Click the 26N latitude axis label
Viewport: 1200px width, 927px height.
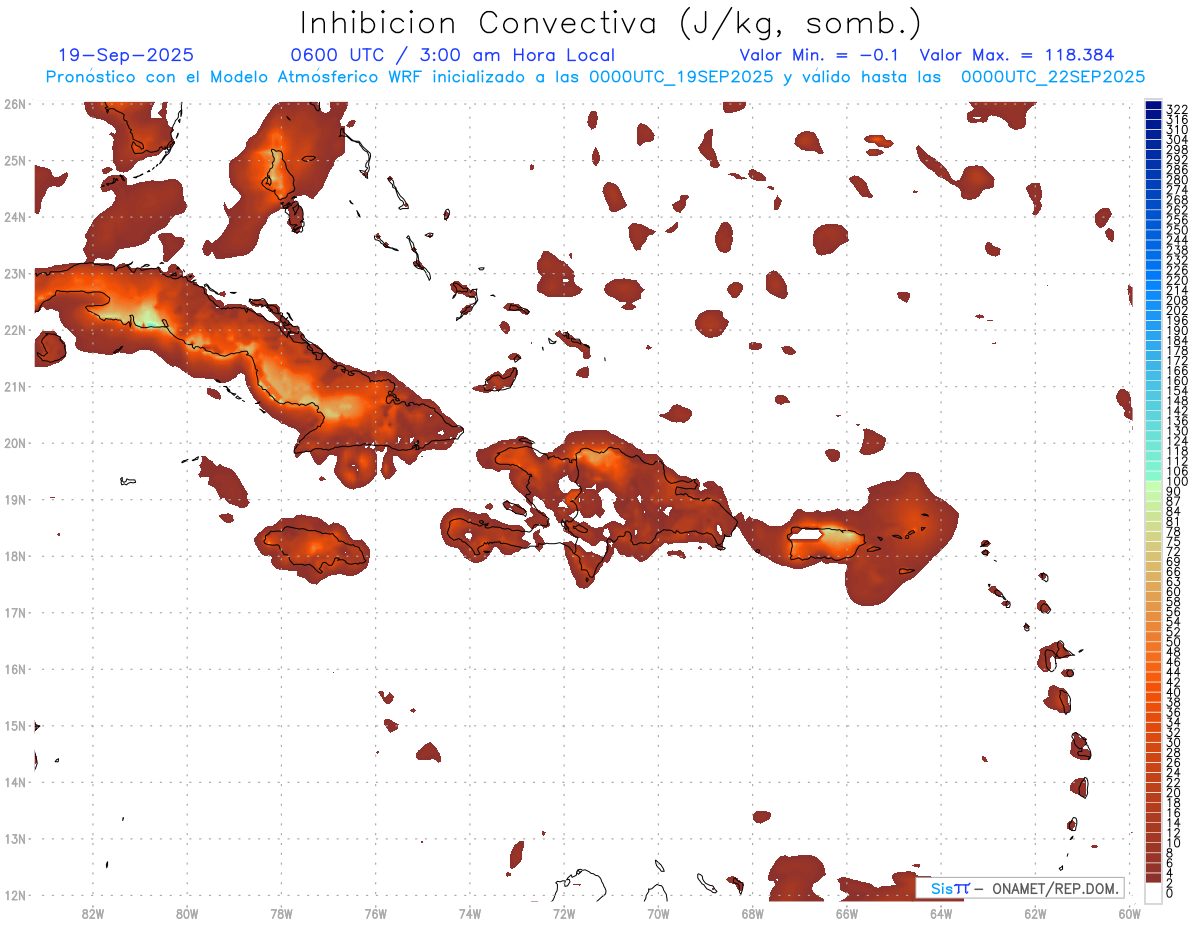[x=15, y=104]
